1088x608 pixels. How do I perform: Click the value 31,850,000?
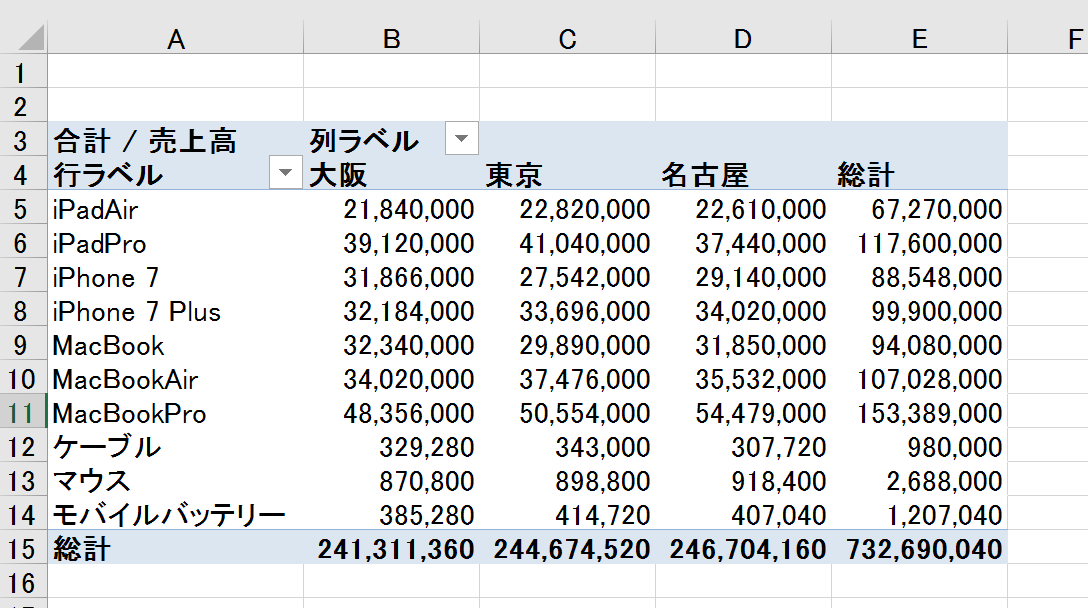[761, 346]
